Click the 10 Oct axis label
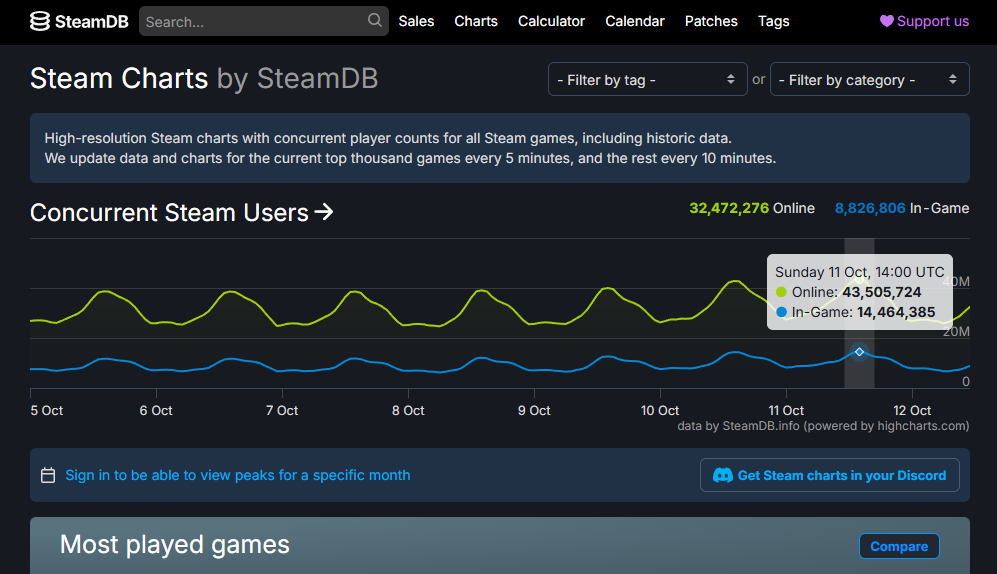Image resolution: width=997 pixels, height=574 pixels. pos(659,411)
